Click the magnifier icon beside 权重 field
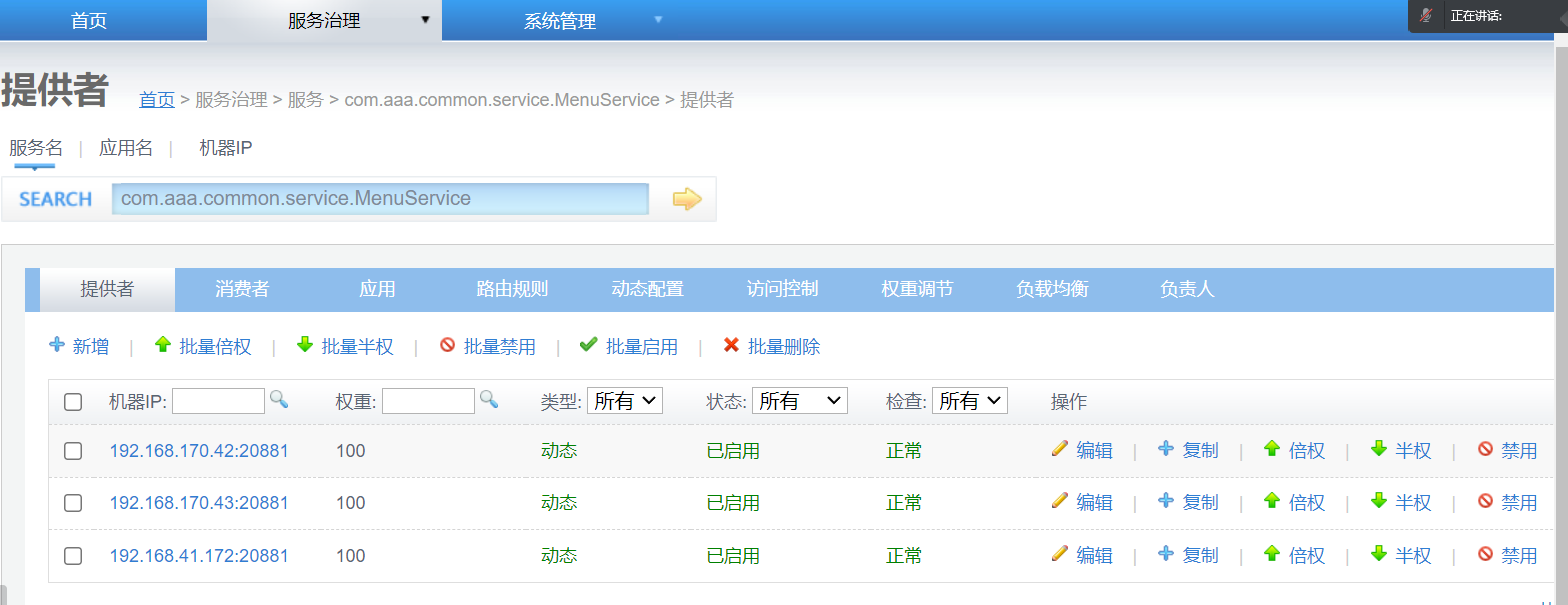 [488, 399]
